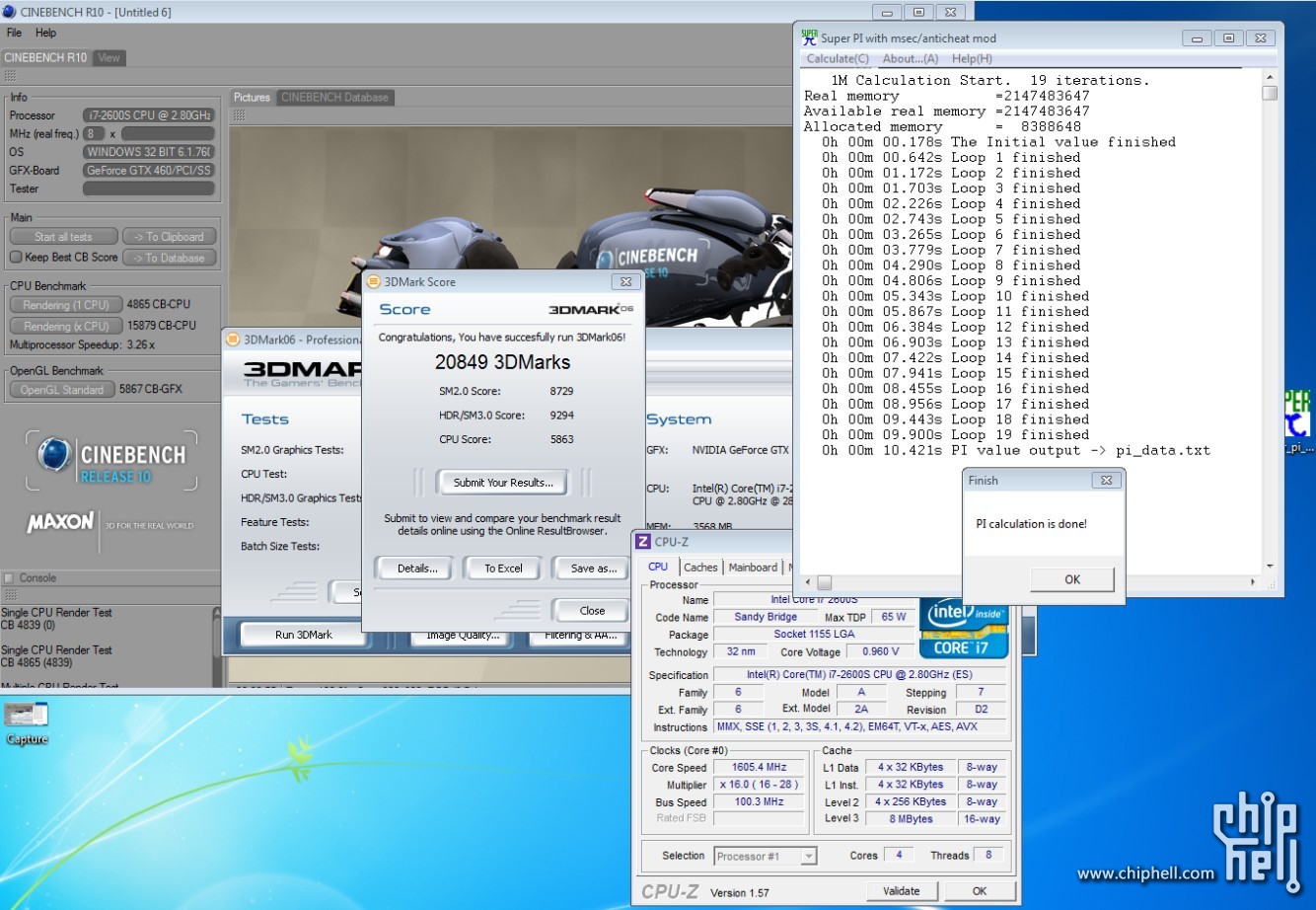The image size is (1316, 910).
Task: Click the Core Speed value 1605.4 MHz
Action: [759, 767]
